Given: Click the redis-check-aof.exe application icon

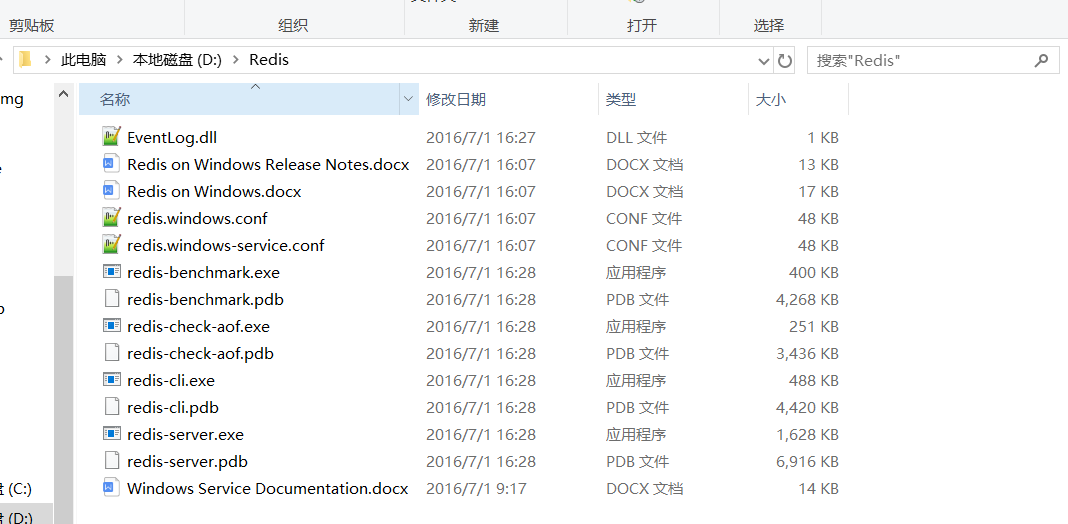Looking at the screenshot, I should 111,326.
